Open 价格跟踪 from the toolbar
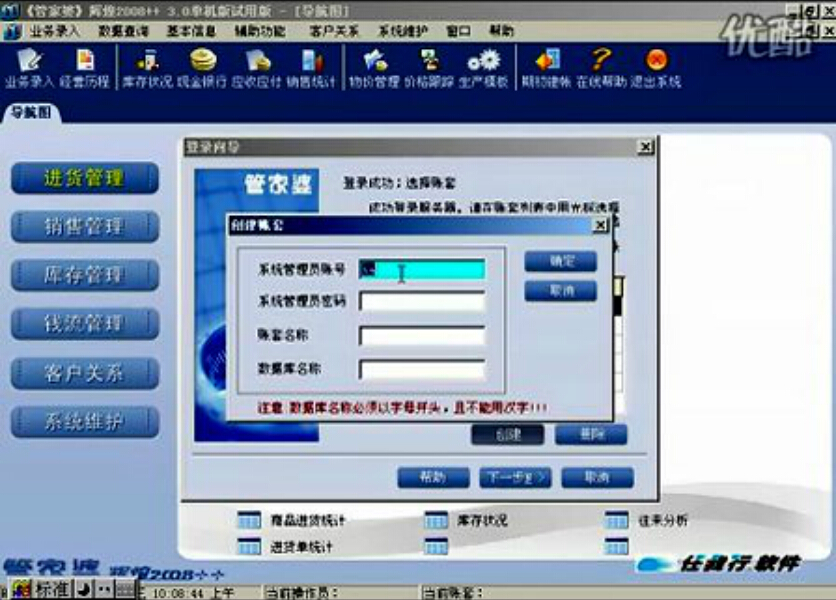The width and height of the screenshot is (836, 600). [x=429, y=68]
